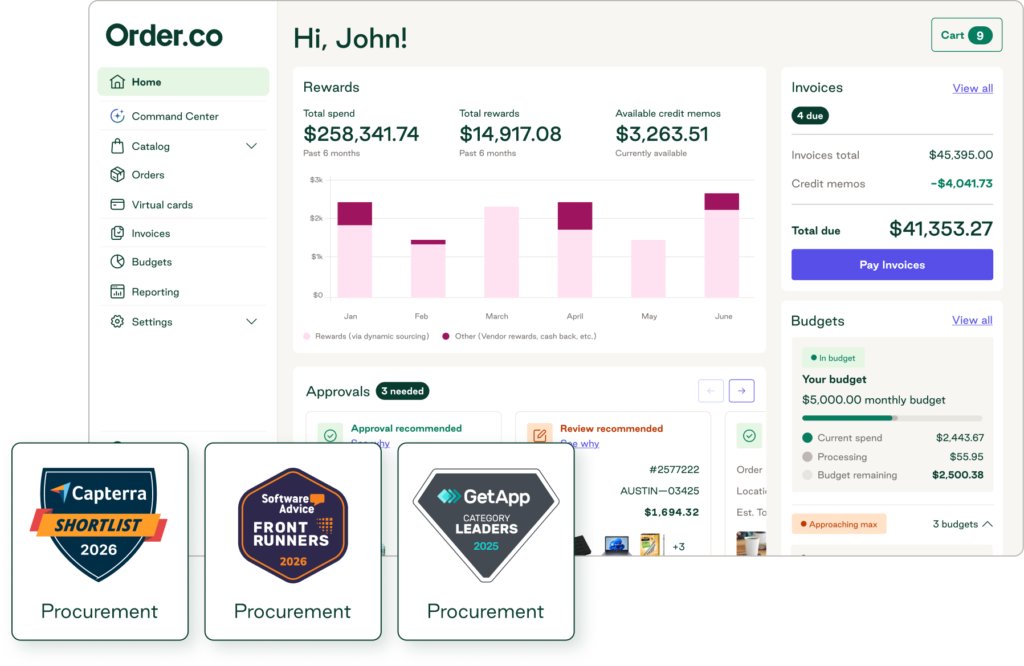Click the green checkmark icon beside Approval recommended
The height and width of the screenshot is (666, 1024).
(x=330, y=435)
